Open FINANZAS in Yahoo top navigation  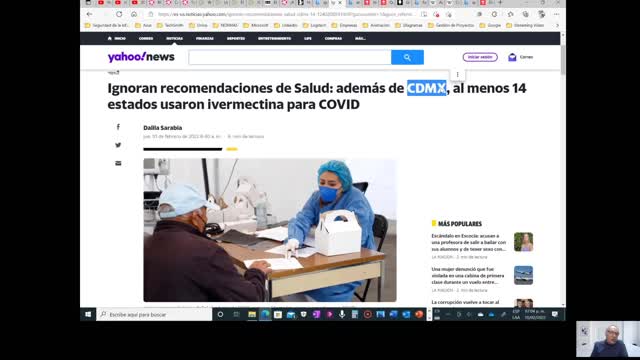point(204,38)
